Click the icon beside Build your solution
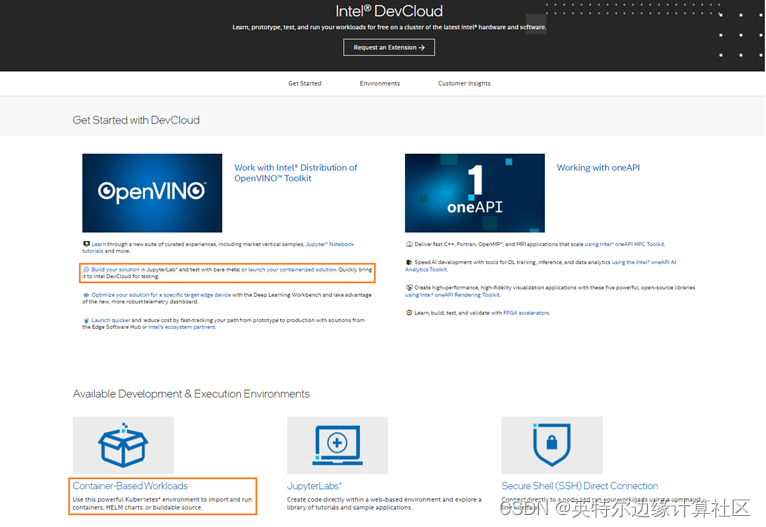Image resolution: width=766 pixels, height=527 pixels. [x=86, y=270]
